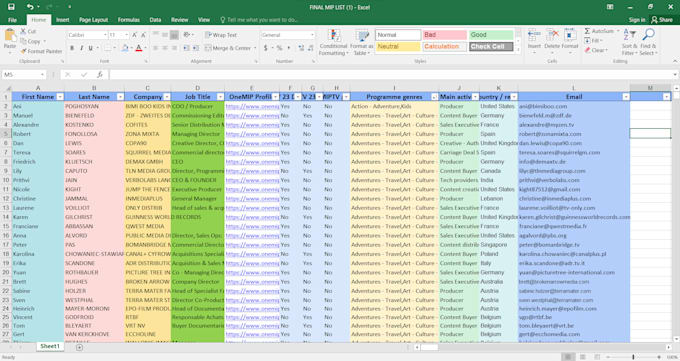Image resolution: width=680 pixels, height=361 pixels.
Task: Apply the Neutral cell style
Action: pos(398,46)
